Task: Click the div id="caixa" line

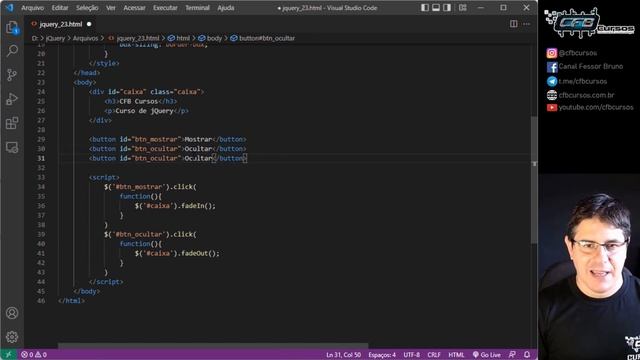Action: coord(146,92)
